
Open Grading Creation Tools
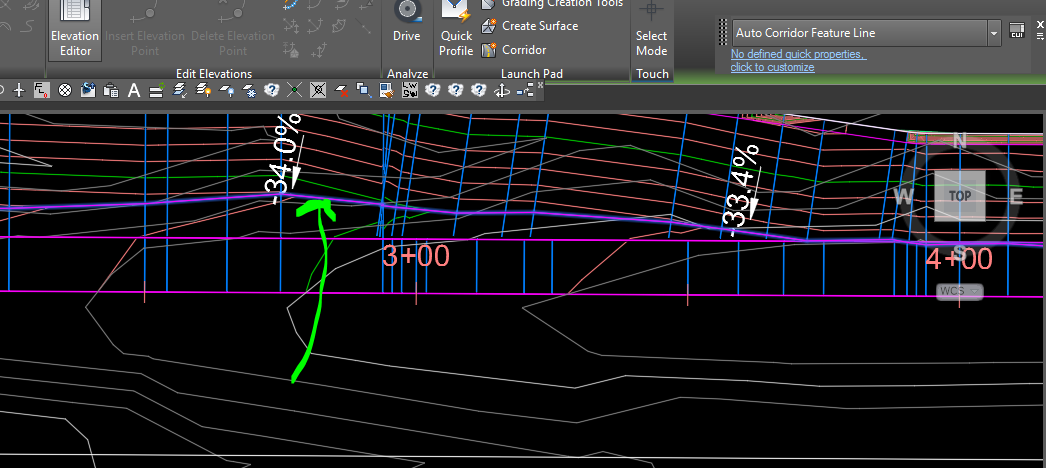click(x=553, y=4)
